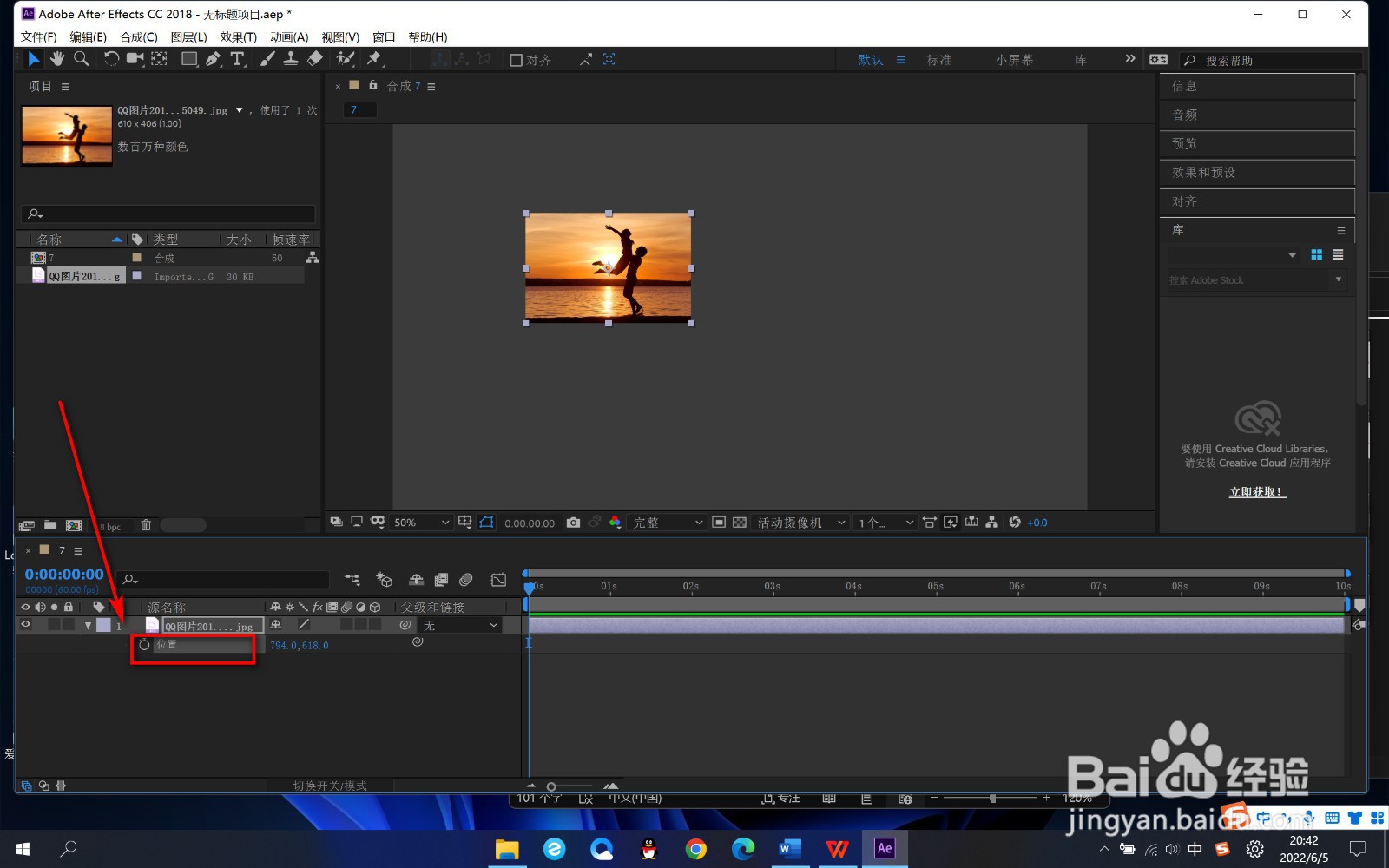1389x868 pixels.
Task: Toggle the 位置 stopwatch keyframe icon
Action: click(x=144, y=645)
